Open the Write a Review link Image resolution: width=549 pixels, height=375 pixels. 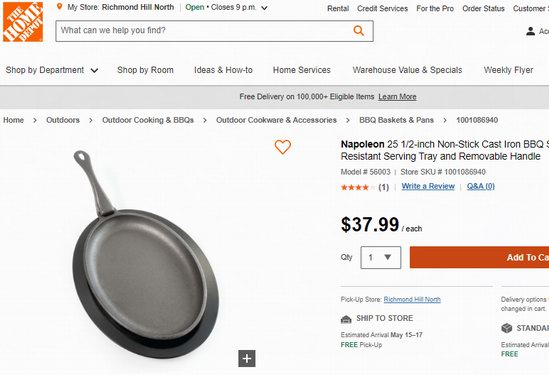point(428,186)
